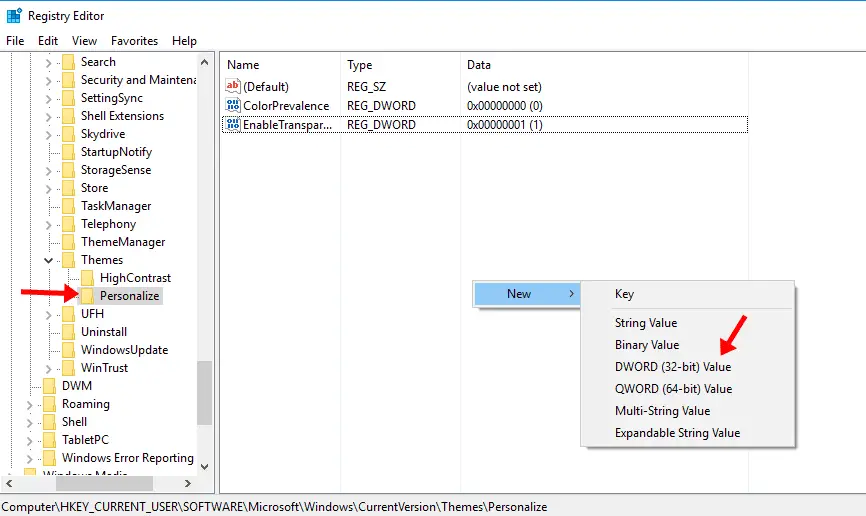Open the Favorites menu
The image size is (866, 516).
click(x=134, y=41)
